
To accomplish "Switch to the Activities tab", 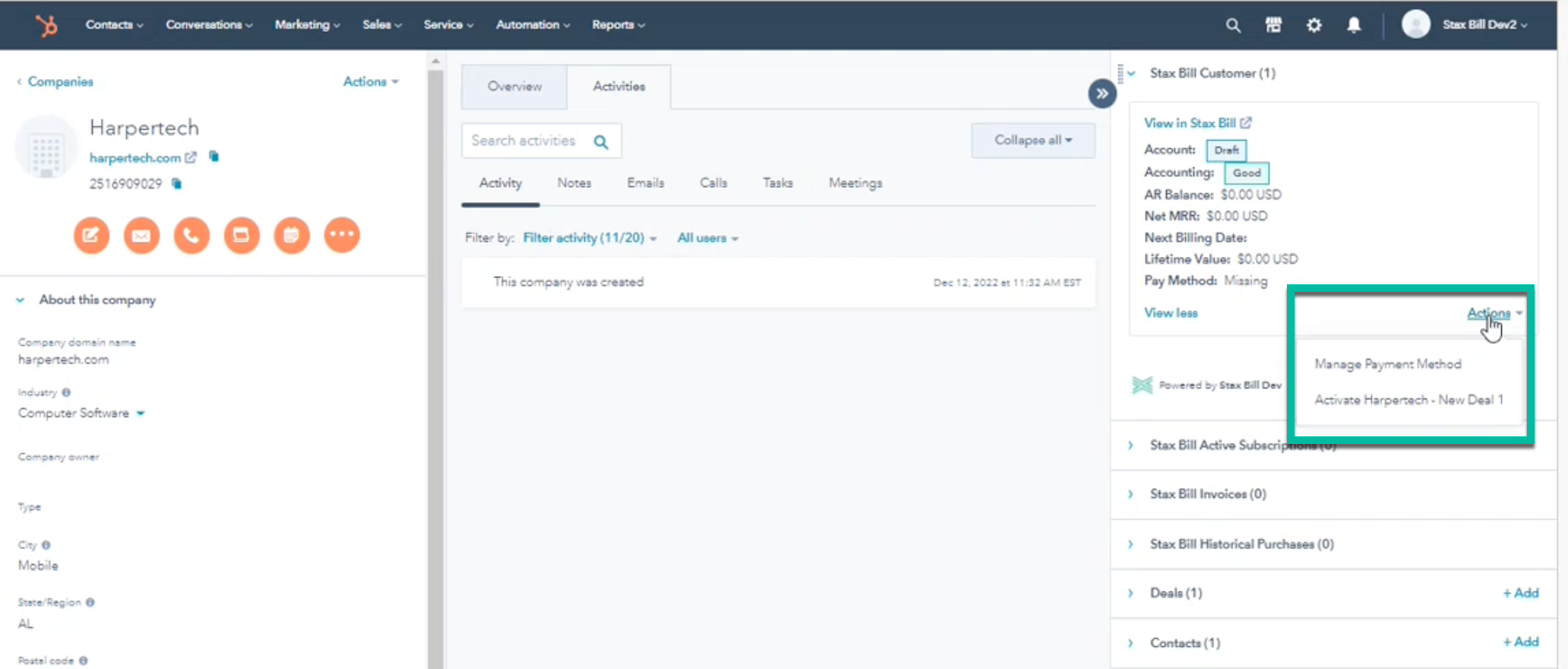I will pyautogui.click(x=619, y=87).
